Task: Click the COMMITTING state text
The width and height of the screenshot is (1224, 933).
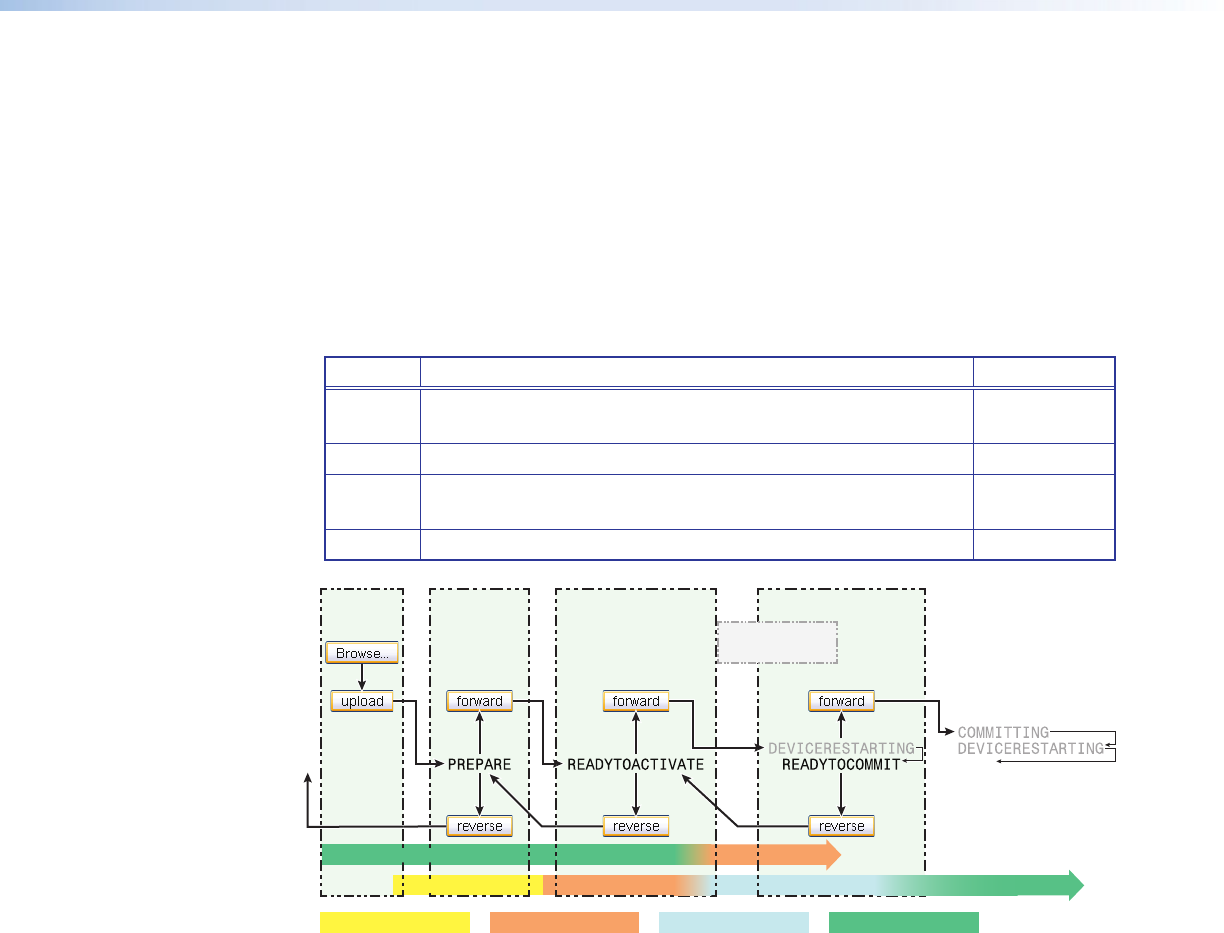Action: pos(1003,733)
